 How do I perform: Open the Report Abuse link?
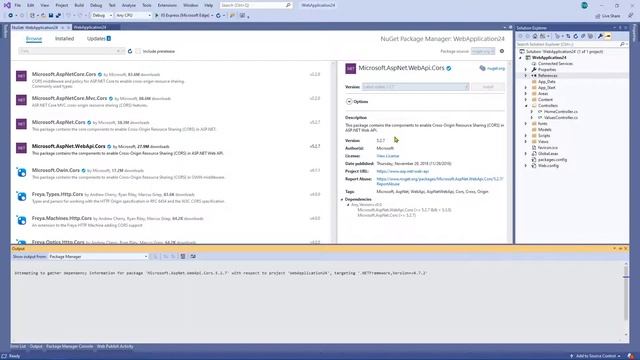coord(440,181)
